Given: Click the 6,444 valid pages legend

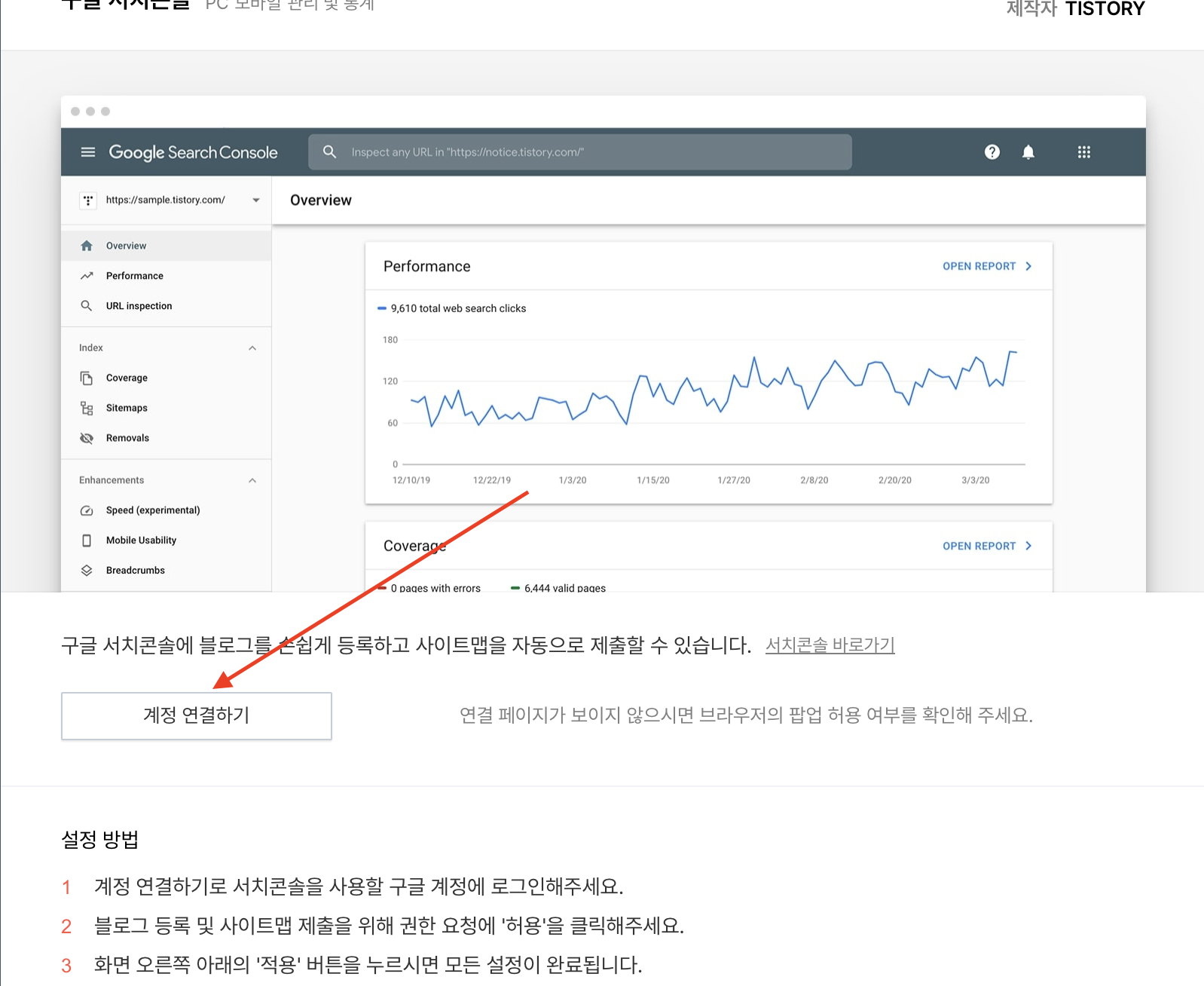Looking at the screenshot, I should (558, 587).
